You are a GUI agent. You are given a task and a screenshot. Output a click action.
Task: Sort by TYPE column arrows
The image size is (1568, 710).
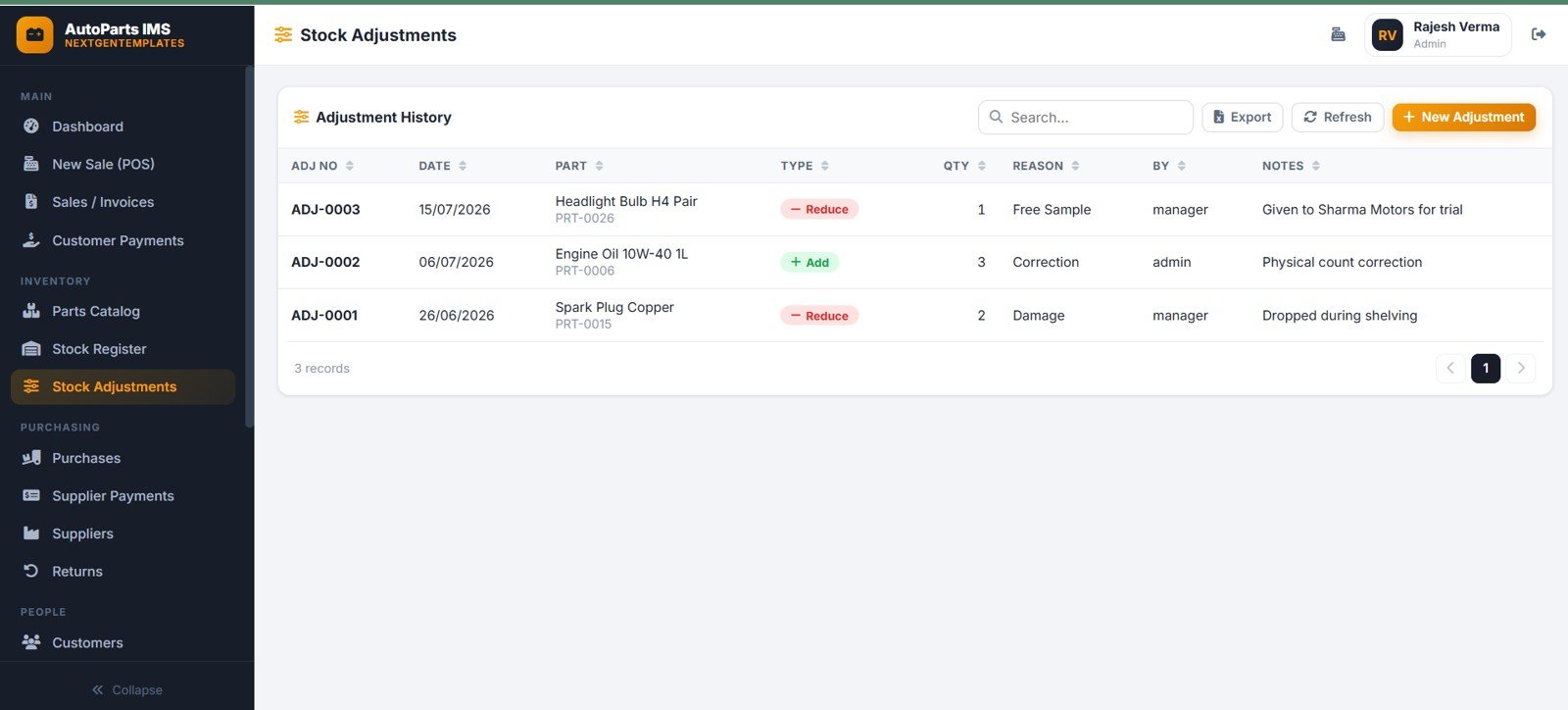coord(825,166)
